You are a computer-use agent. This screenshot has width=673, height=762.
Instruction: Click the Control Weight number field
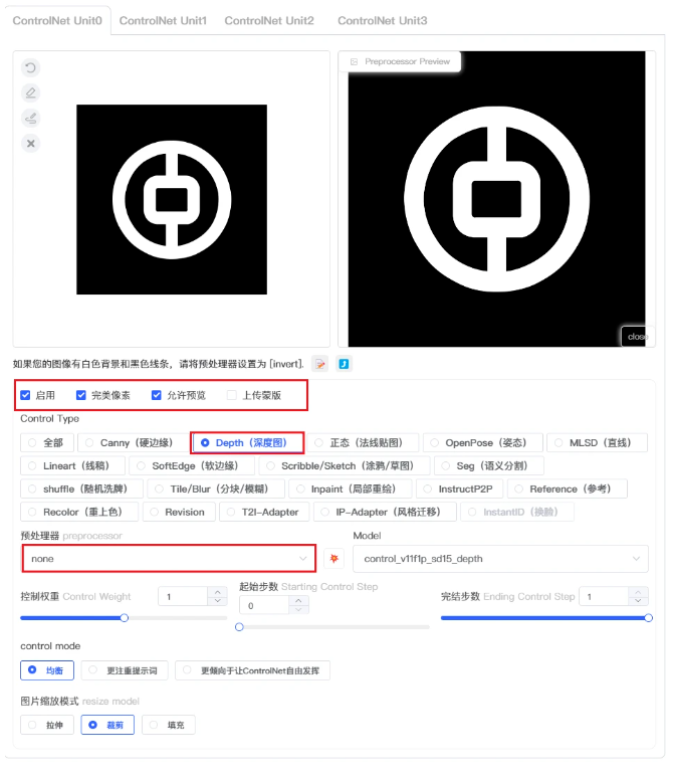click(184, 596)
